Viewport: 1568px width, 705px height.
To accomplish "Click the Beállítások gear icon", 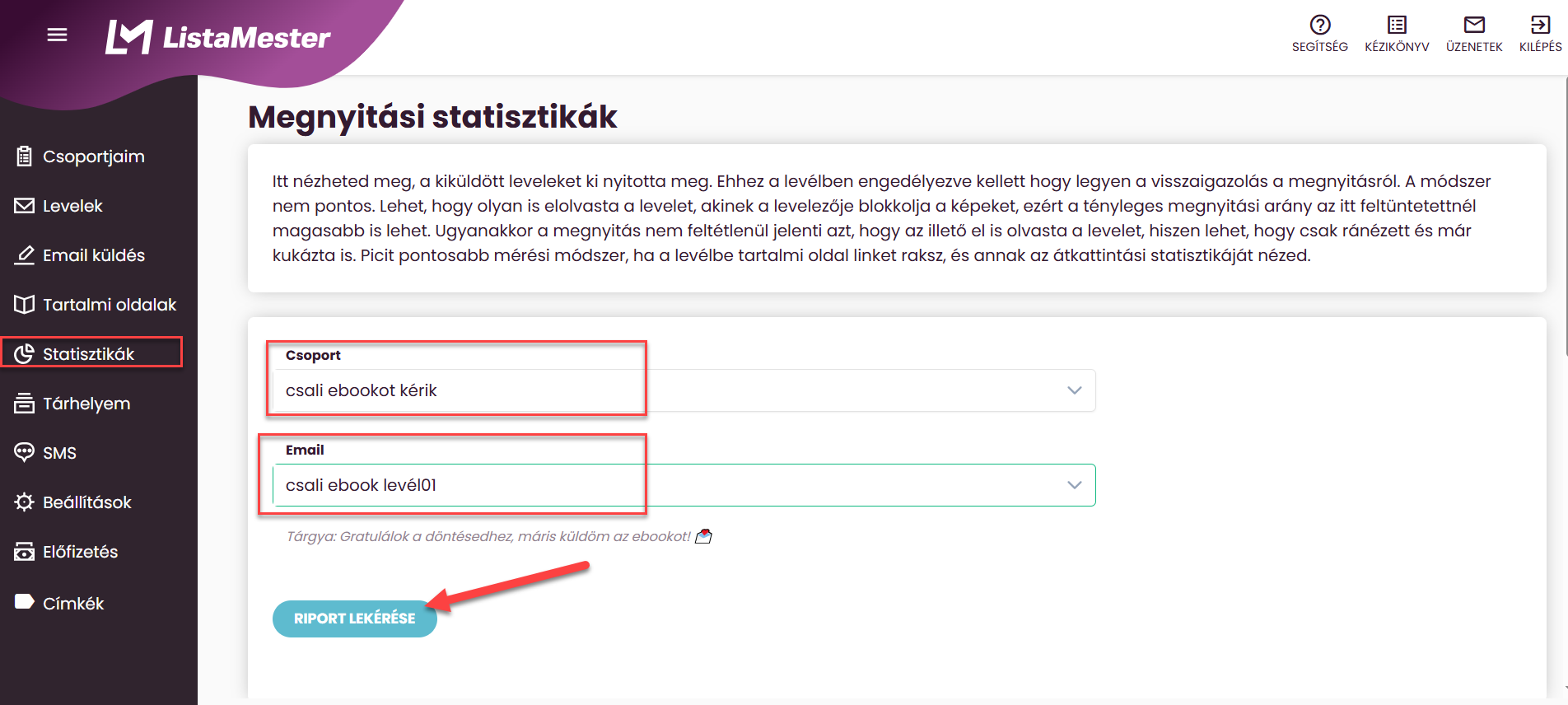I will point(25,502).
